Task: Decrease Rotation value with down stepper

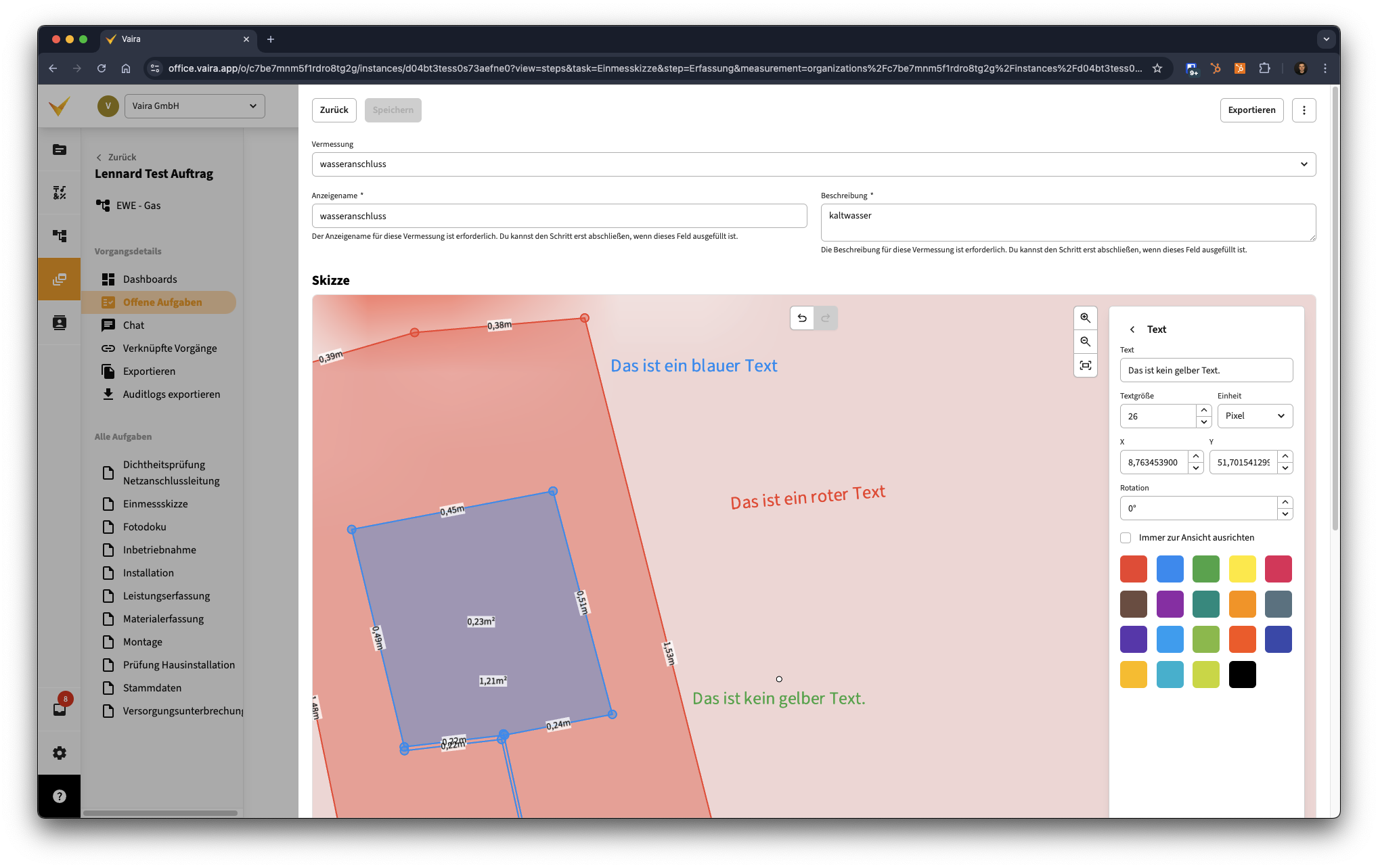Action: (x=1285, y=514)
